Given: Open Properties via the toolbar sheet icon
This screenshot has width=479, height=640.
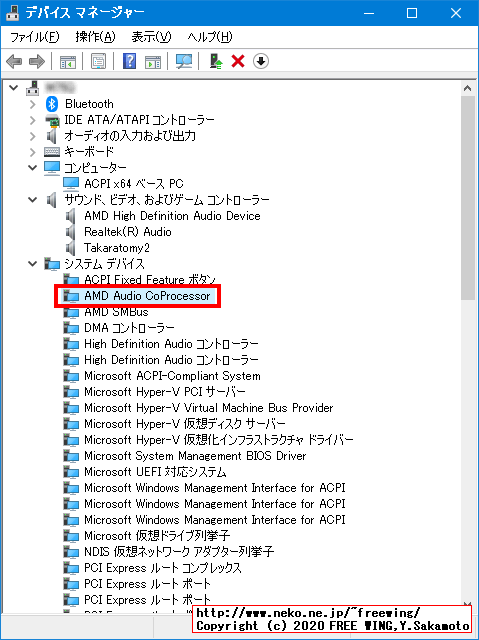Looking at the screenshot, I should click(x=98, y=62).
